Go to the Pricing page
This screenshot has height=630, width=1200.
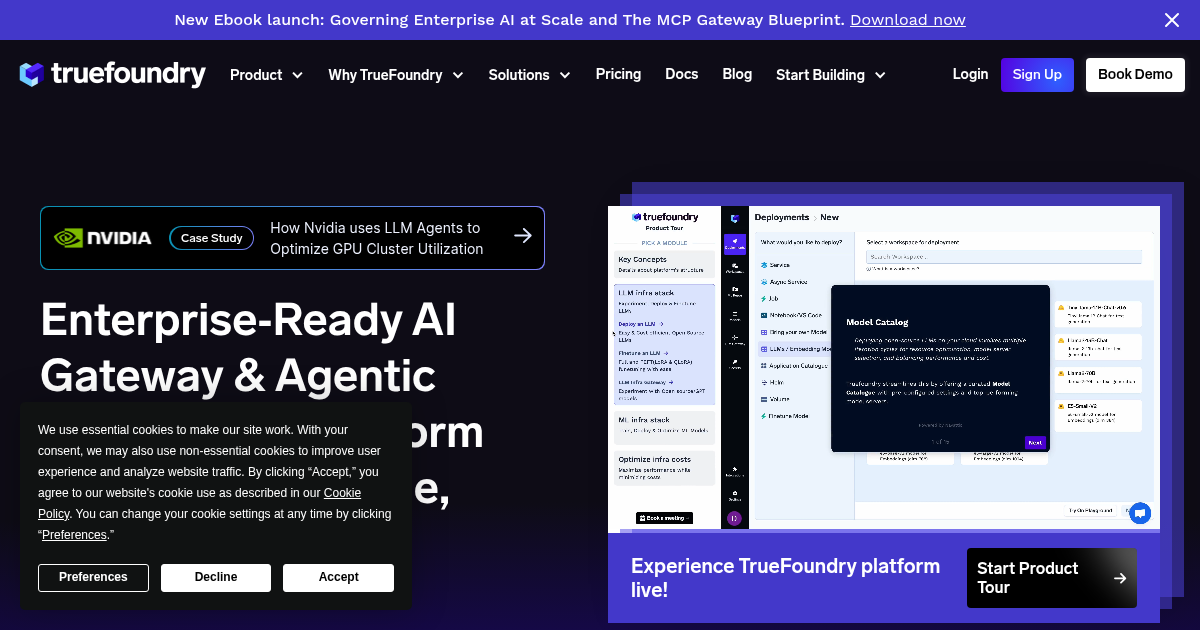pos(618,74)
